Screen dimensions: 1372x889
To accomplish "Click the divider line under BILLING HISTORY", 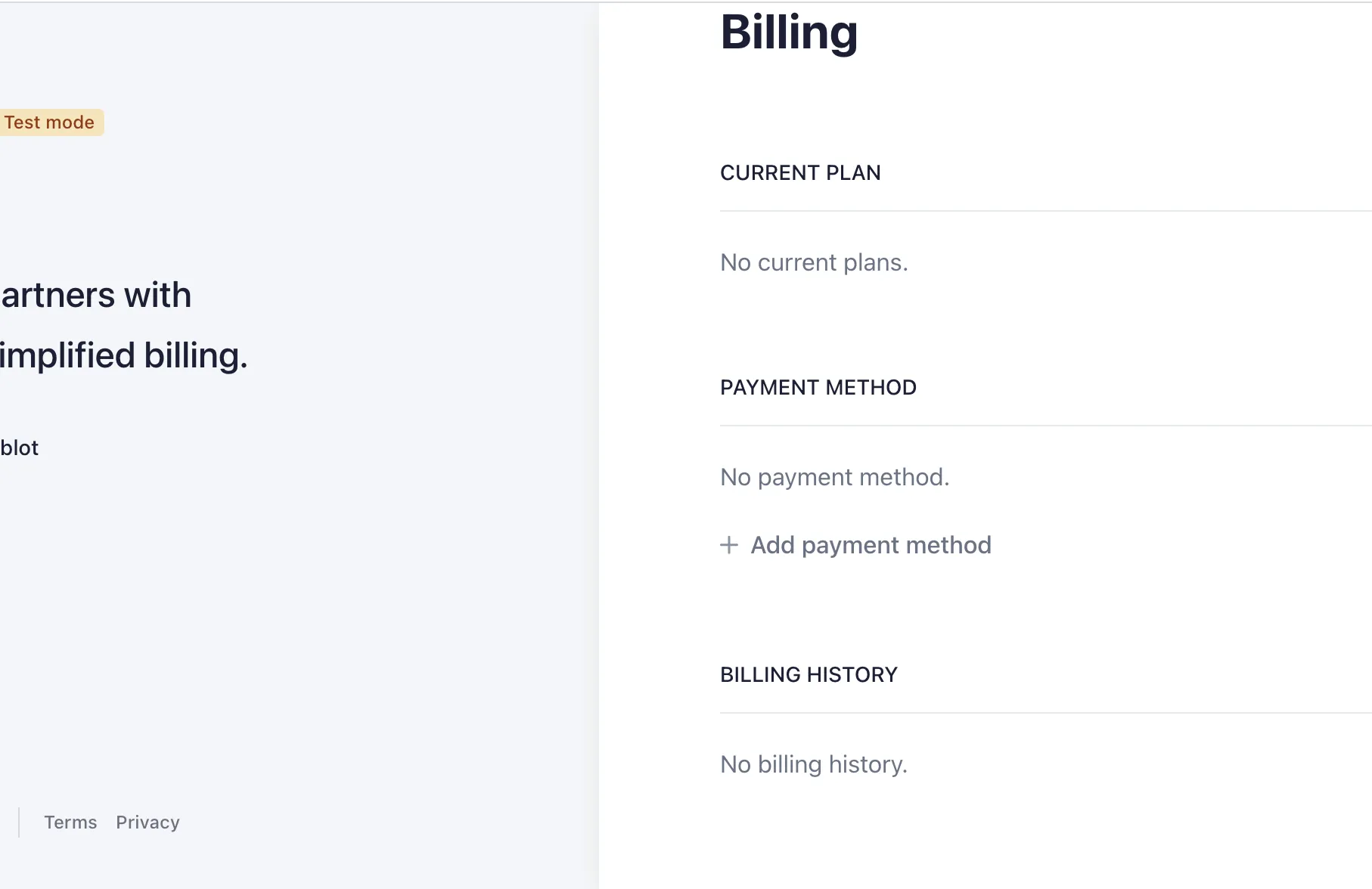I will (1044, 713).
